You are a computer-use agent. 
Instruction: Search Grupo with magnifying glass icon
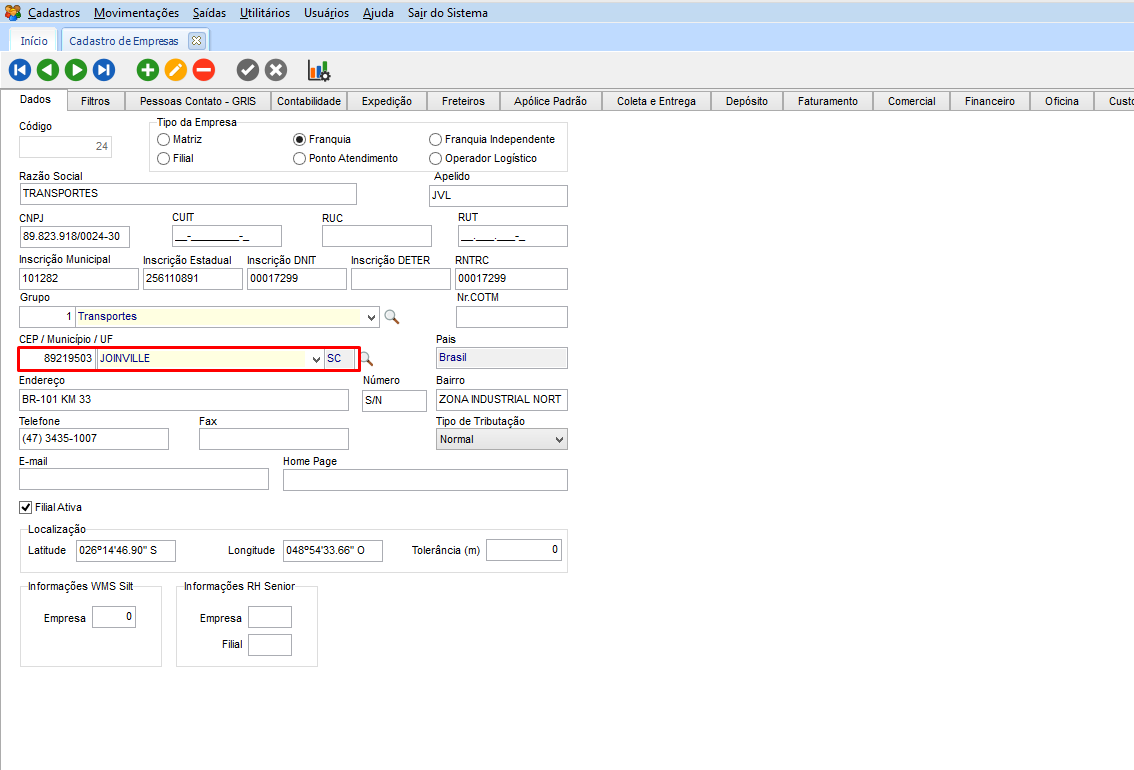tap(392, 317)
